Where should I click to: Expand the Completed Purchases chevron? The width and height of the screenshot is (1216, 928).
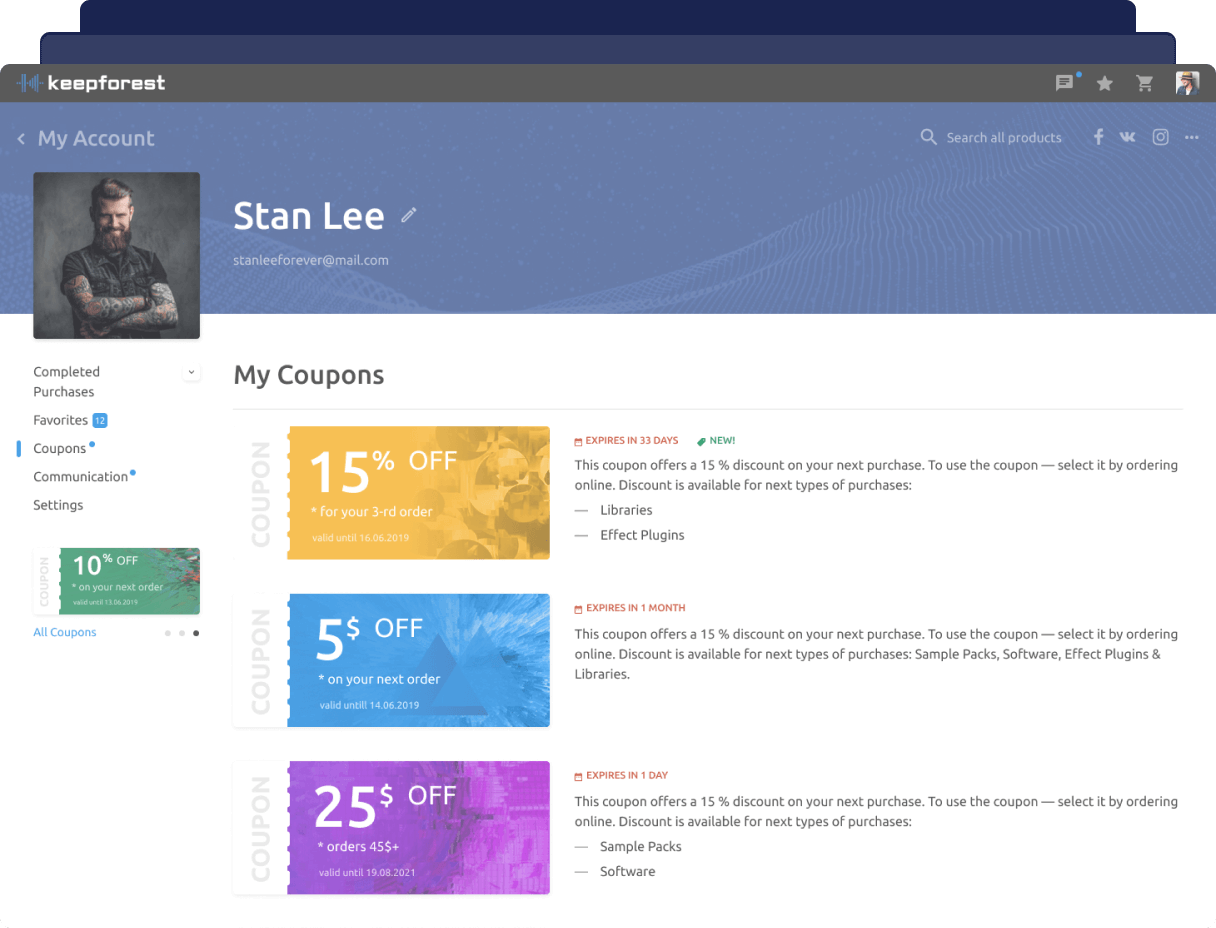pyautogui.click(x=192, y=372)
